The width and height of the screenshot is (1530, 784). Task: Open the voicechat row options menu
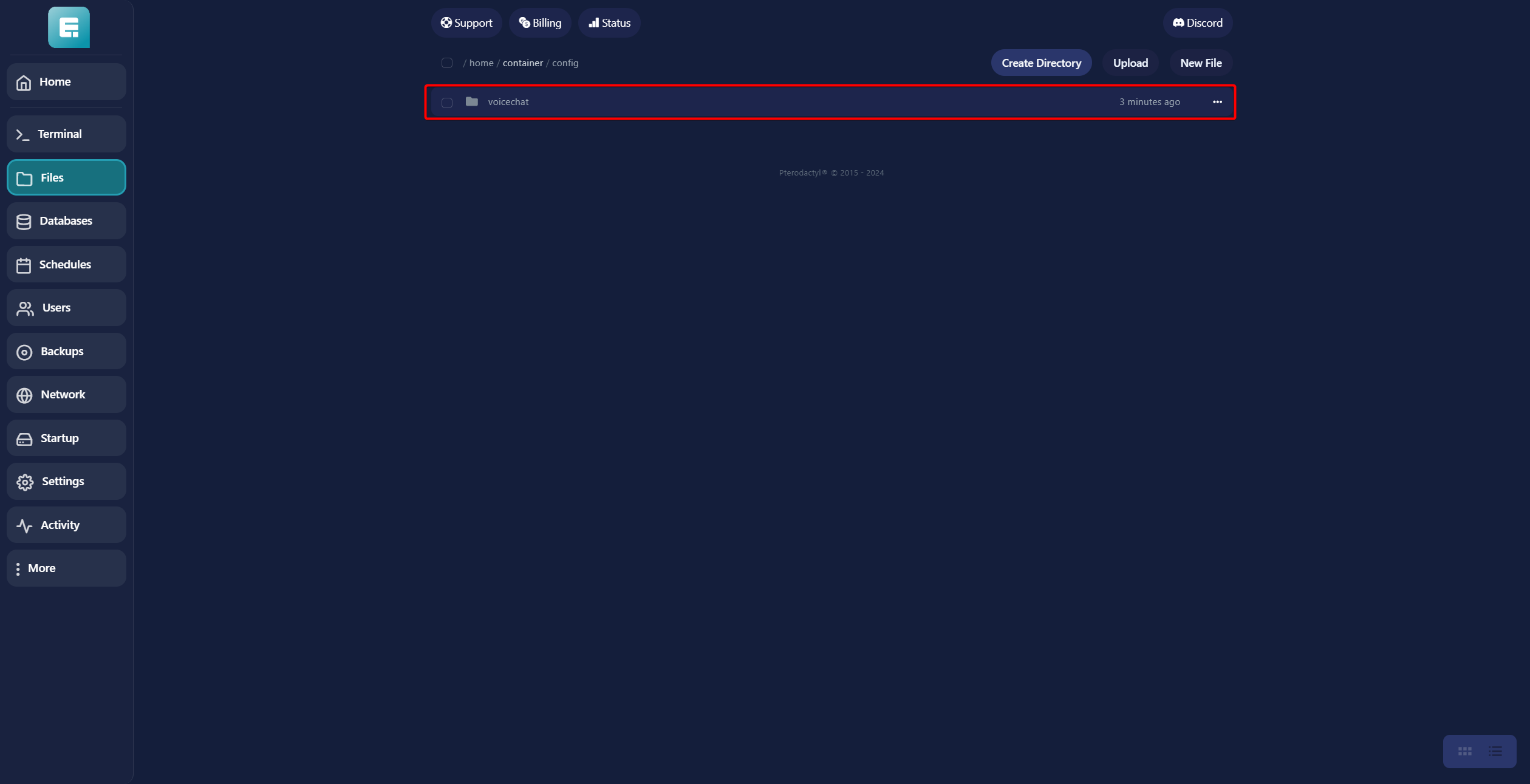tap(1217, 102)
